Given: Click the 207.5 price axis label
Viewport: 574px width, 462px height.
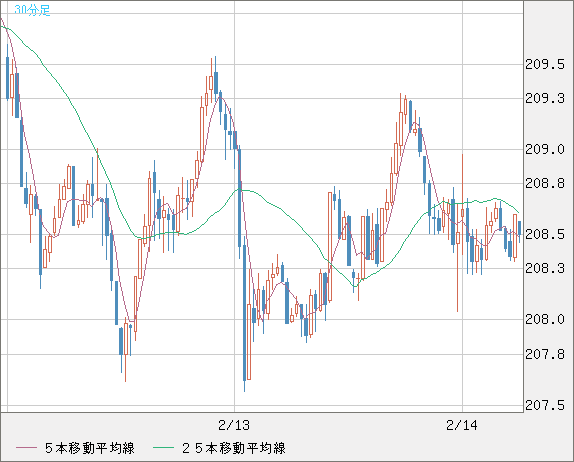Looking at the screenshot, I should coord(545,405).
